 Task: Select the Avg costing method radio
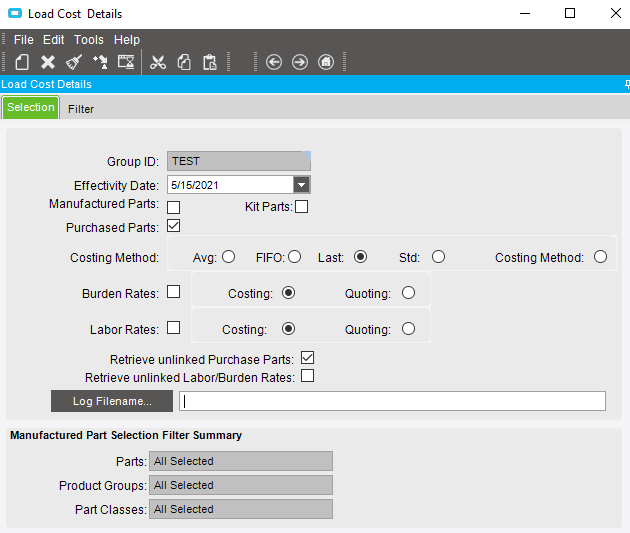point(229,257)
